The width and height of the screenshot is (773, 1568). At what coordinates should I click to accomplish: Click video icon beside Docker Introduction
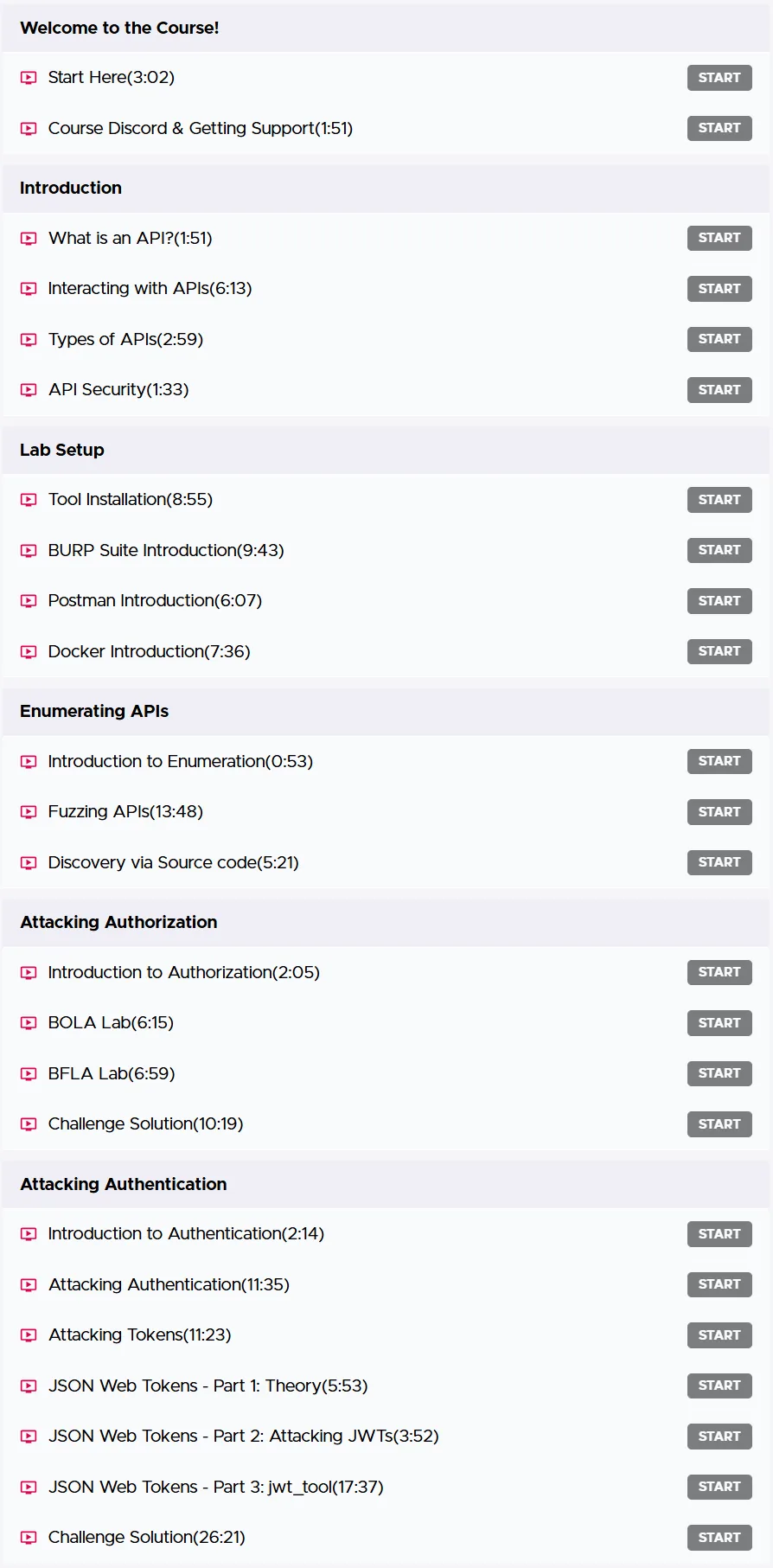(29, 652)
